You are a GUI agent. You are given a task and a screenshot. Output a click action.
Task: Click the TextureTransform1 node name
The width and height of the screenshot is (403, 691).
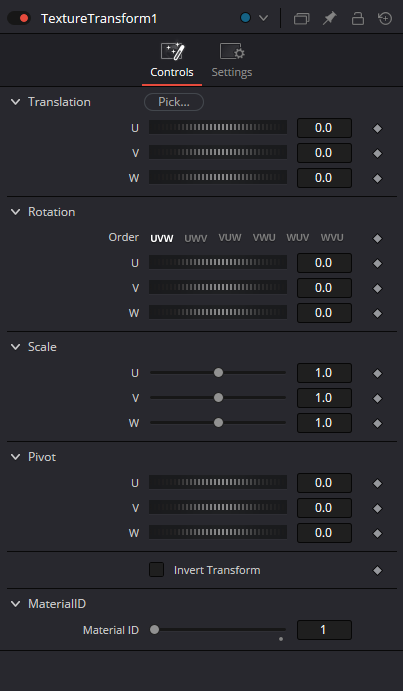tap(99, 19)
